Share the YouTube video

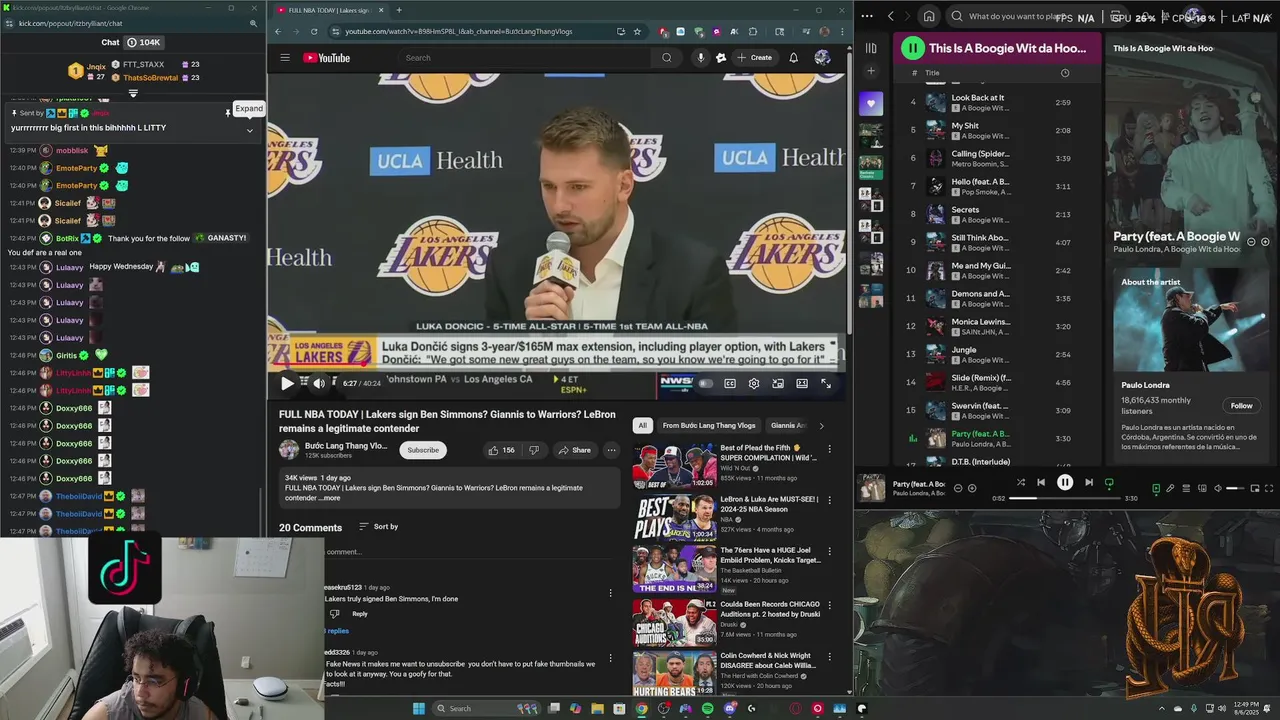(575, 450)
